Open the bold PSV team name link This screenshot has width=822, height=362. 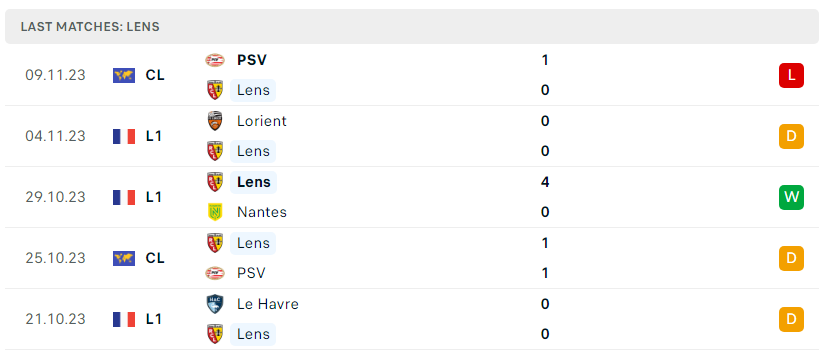click(252, 60)
